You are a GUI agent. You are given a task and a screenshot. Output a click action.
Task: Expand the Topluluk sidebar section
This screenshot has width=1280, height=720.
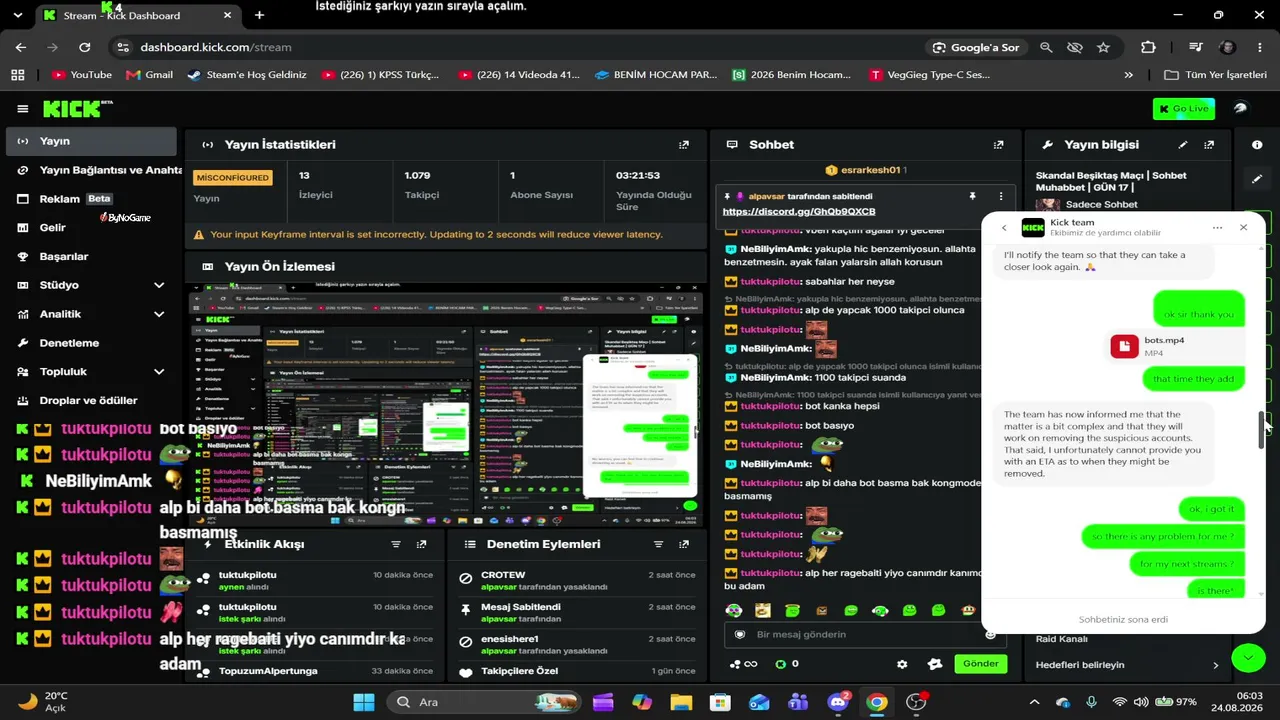pyautogui.click(x=159, y=372)
